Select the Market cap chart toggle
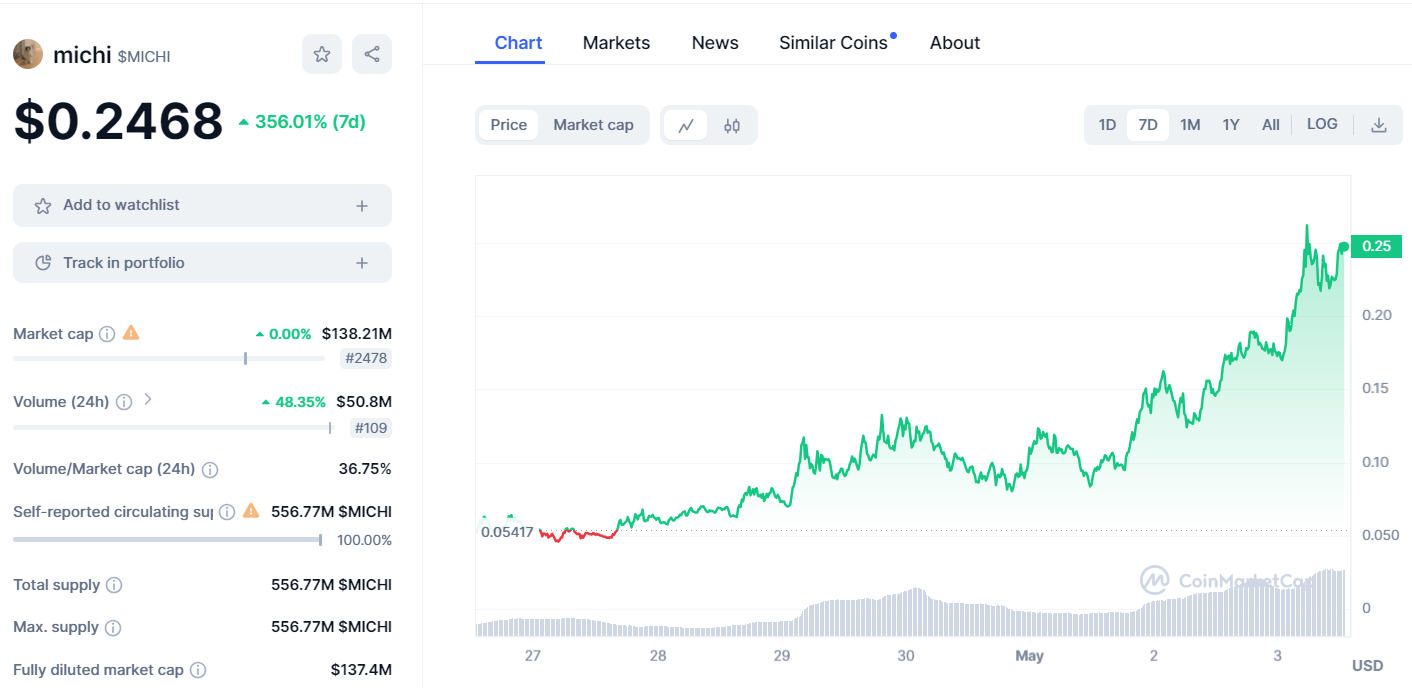This screenshot has width=1412, height=688. pyautogui.click(x=593, y=125)
